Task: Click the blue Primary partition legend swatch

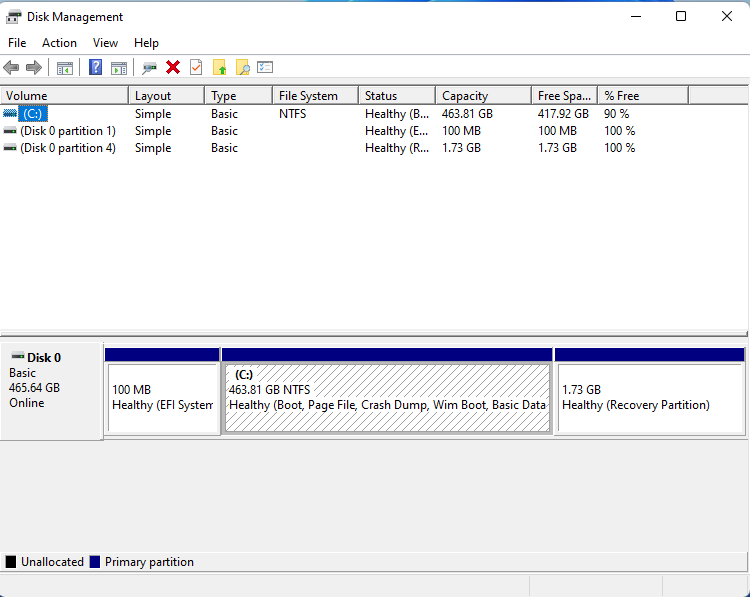Action: point(95,562)
